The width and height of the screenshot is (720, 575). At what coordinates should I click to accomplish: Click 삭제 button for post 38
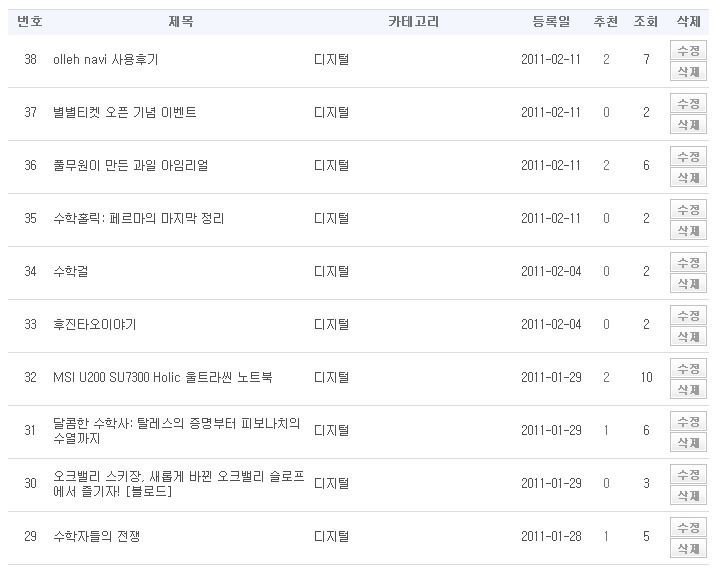(x=688, y=71)
